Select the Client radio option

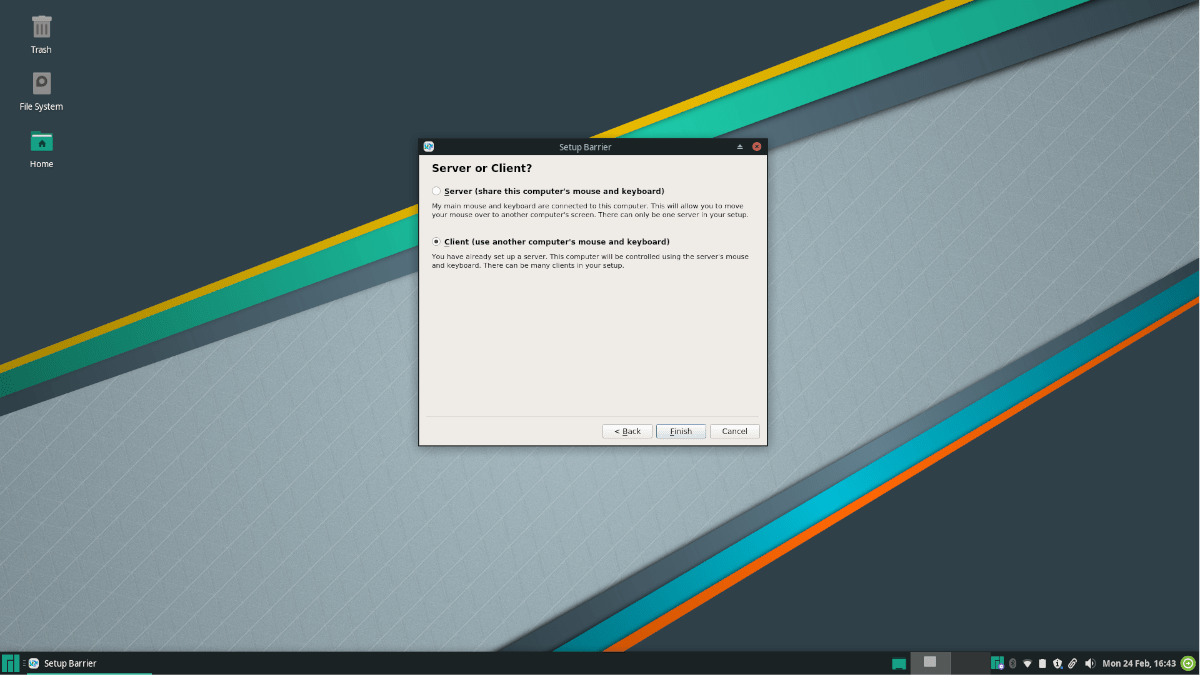(436, 242)
